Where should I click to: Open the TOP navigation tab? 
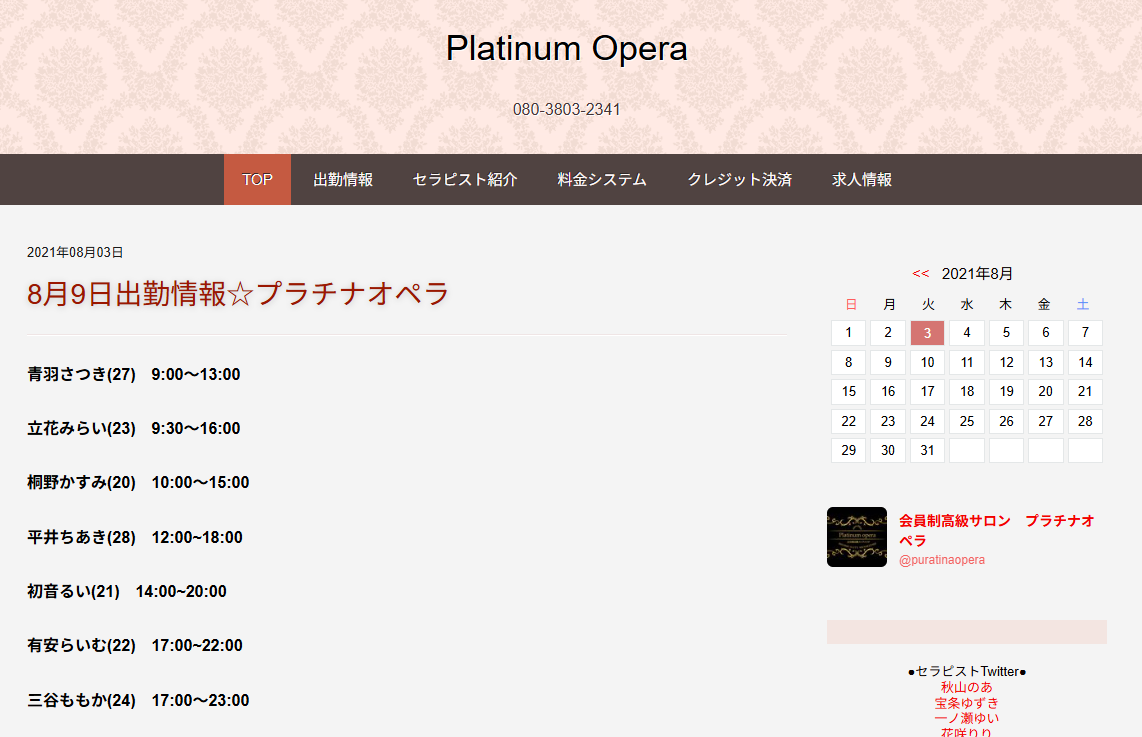coord(257,179)
